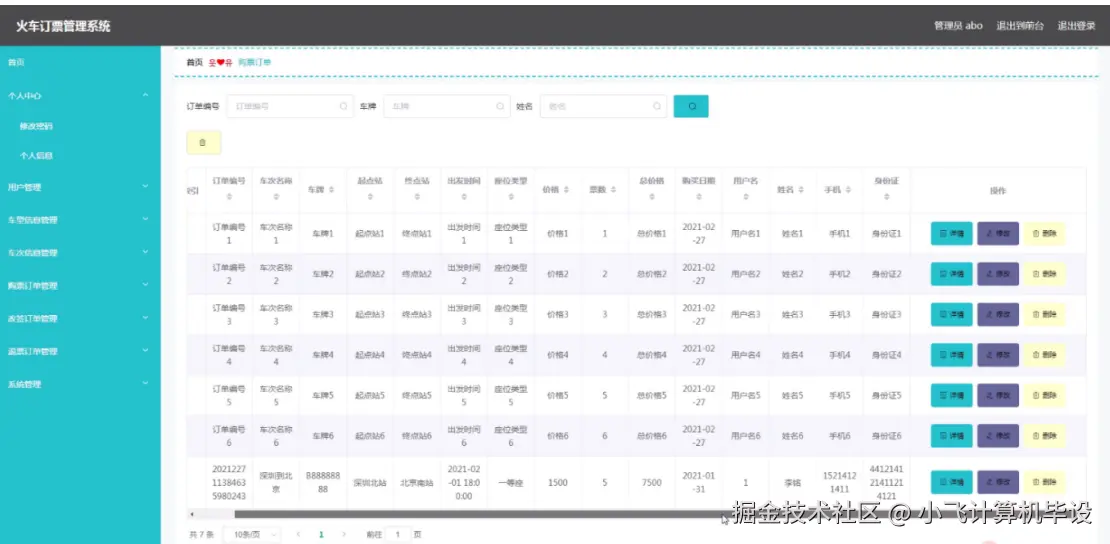Go to previous page in pagination

click(298, 534)
